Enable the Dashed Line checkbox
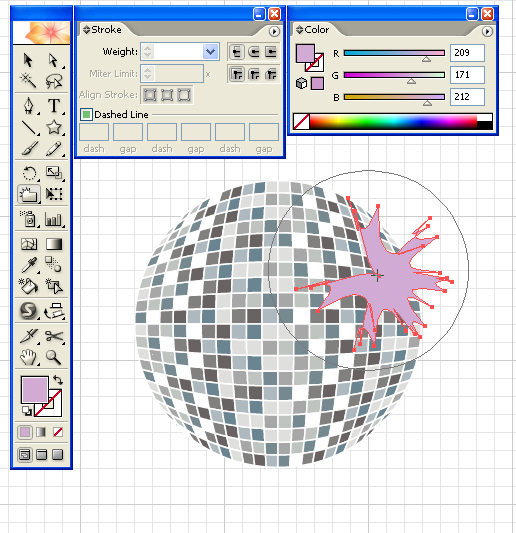Image resolution: width=516 pixels, height=533 pixels. pos(86,115)
